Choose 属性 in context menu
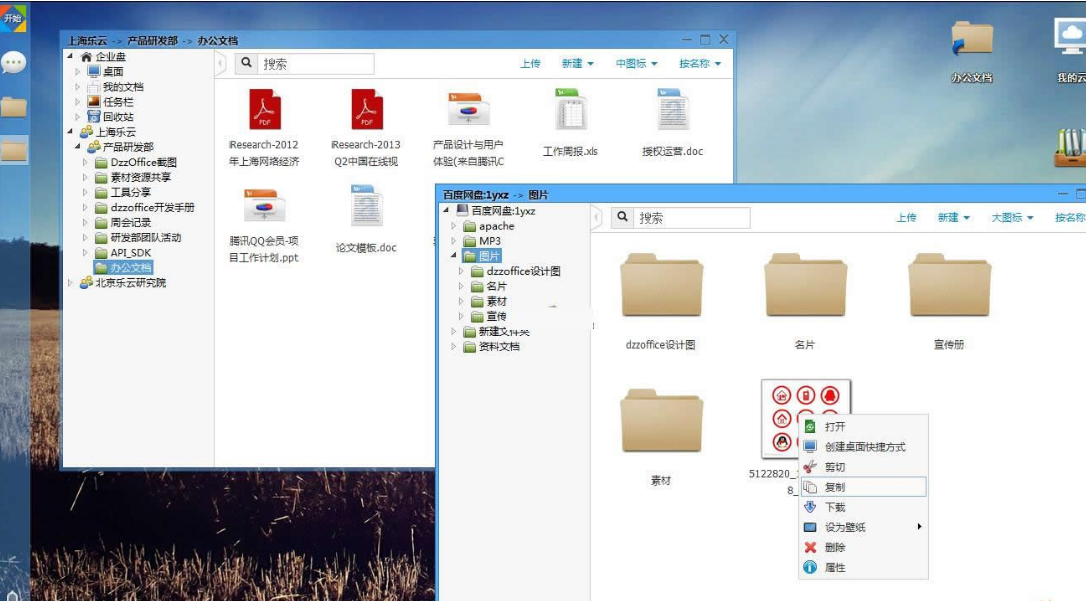This screenshot has width=1086, height=601. pyautogui.click(x=864, y=567)
